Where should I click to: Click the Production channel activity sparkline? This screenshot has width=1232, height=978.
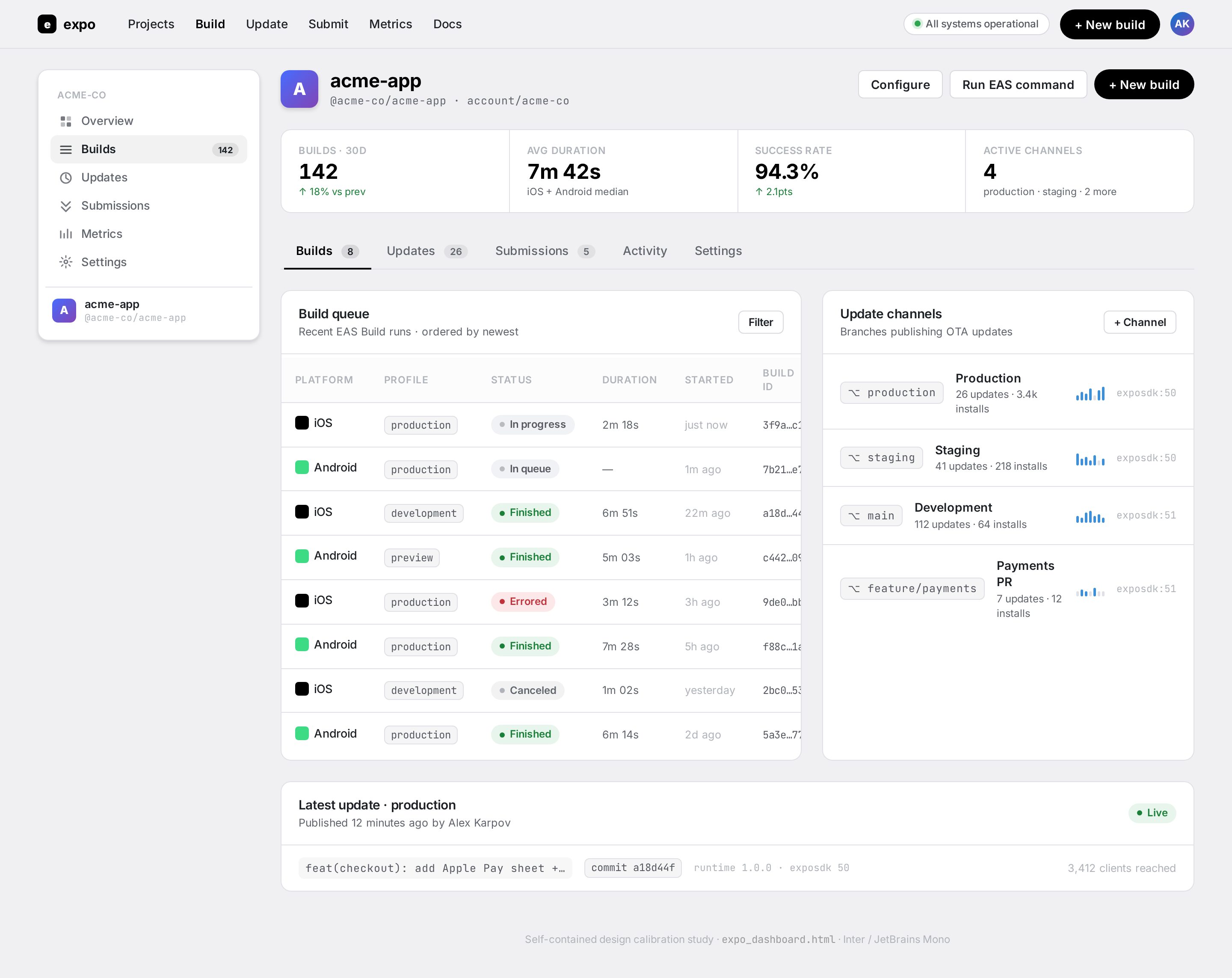[1090, 393]
